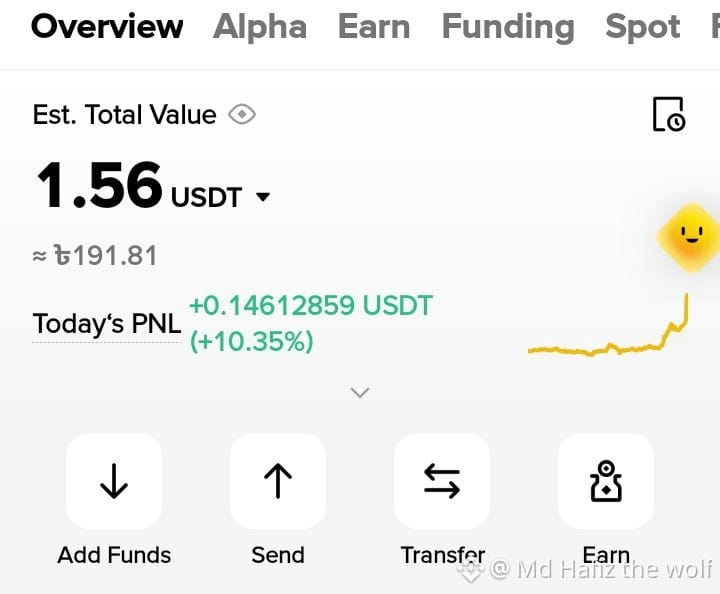This screenshot has height=594, width=720.
Task: Tap the +0.14612859 USDT PNL value
Action: (x=310, y=305)
